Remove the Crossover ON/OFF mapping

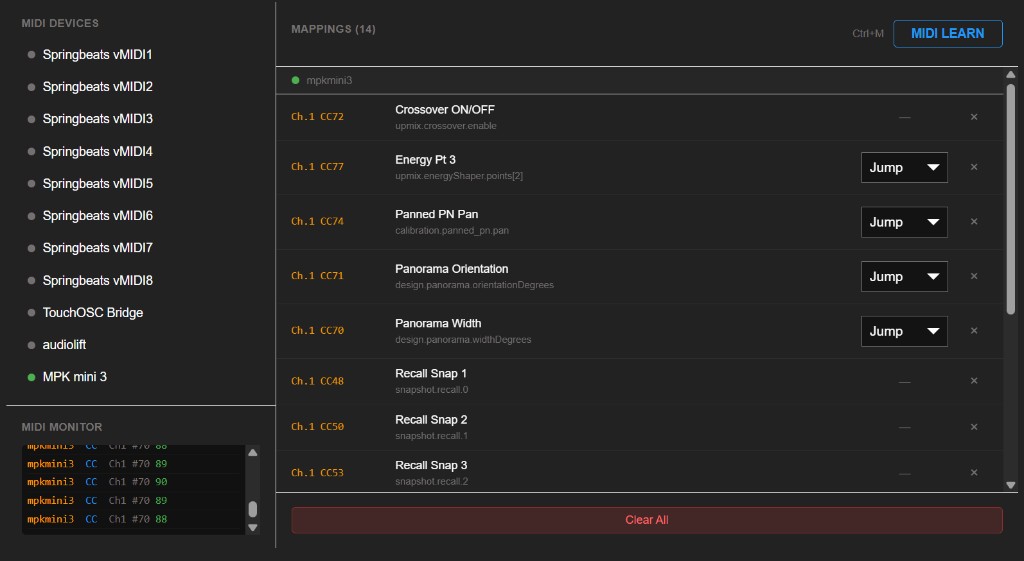[x=974, y=117]
